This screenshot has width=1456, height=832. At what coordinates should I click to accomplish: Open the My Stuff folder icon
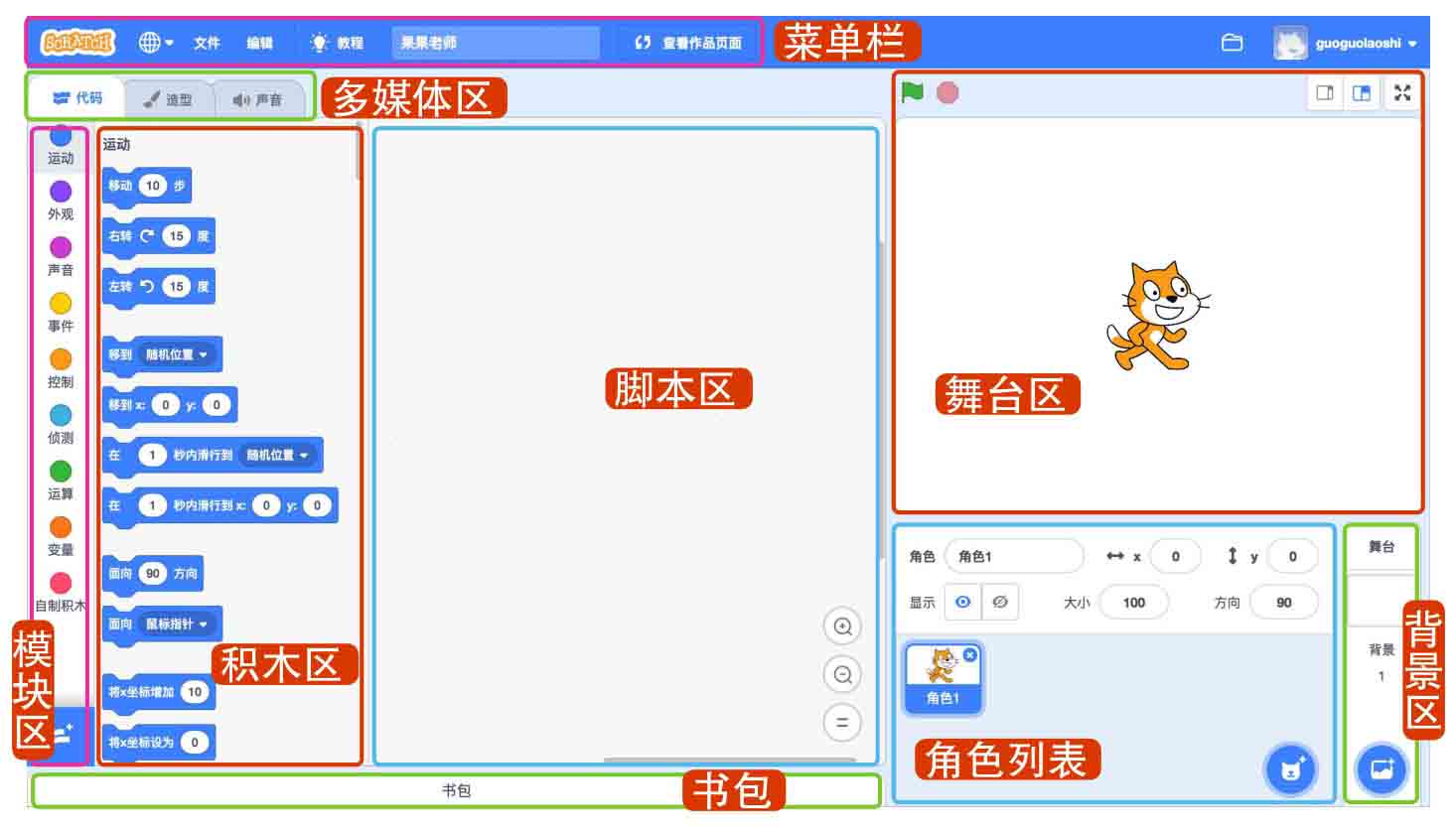[1232, 43]
